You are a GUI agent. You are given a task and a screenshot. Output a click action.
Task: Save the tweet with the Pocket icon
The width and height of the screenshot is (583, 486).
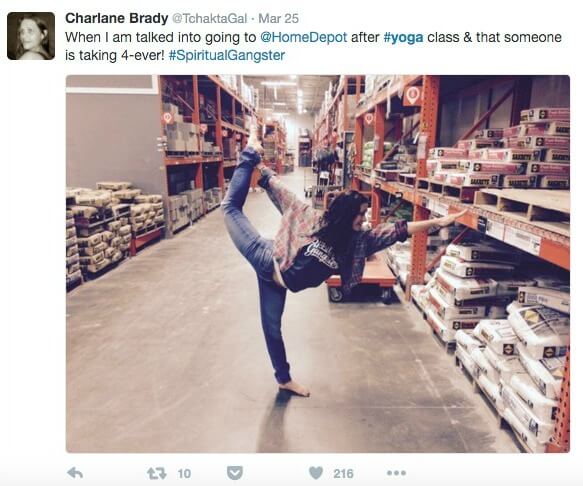pyautogui.click(x=235, y=473)
